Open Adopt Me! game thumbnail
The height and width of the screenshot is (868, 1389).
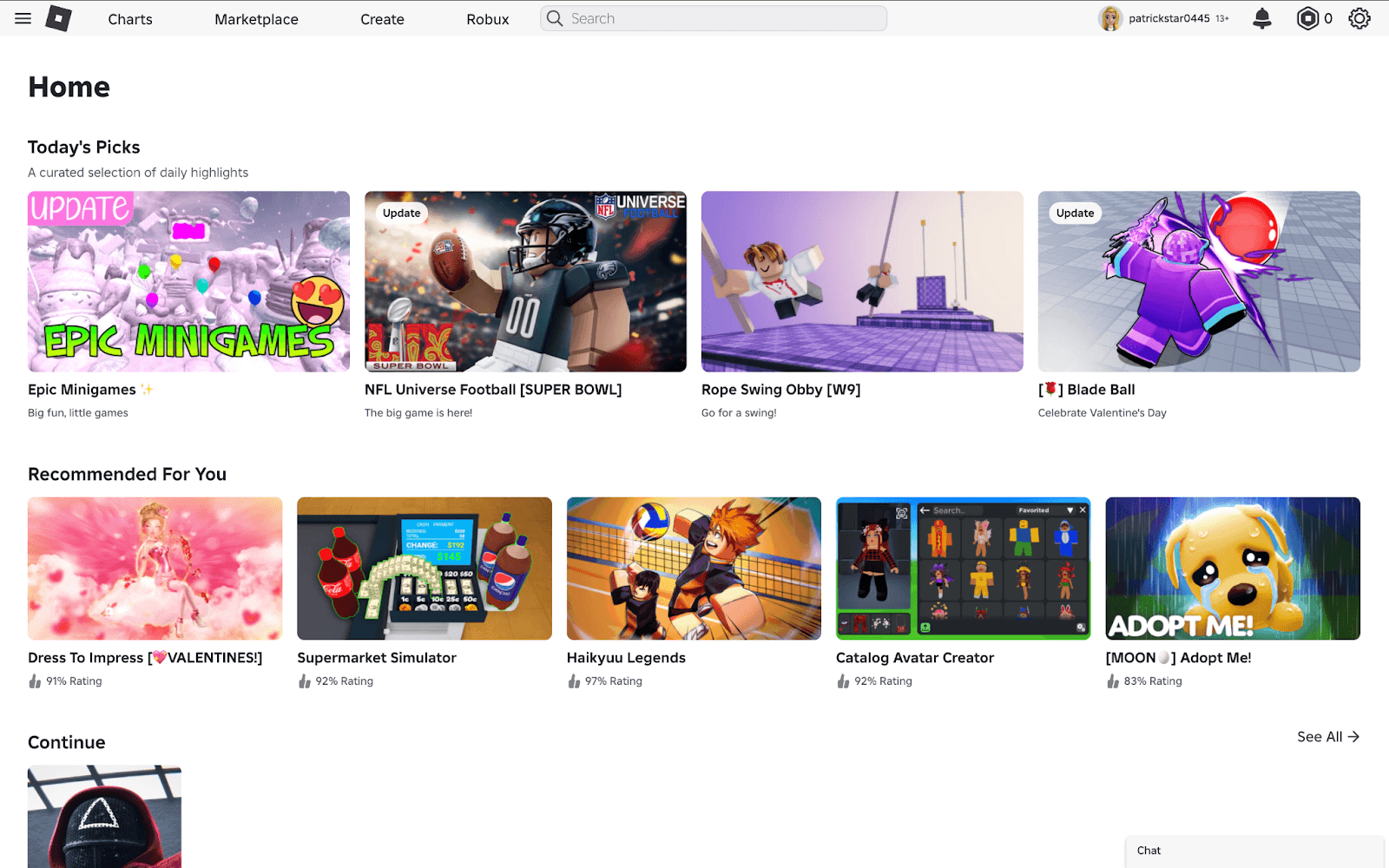(x=1233, y=569)
